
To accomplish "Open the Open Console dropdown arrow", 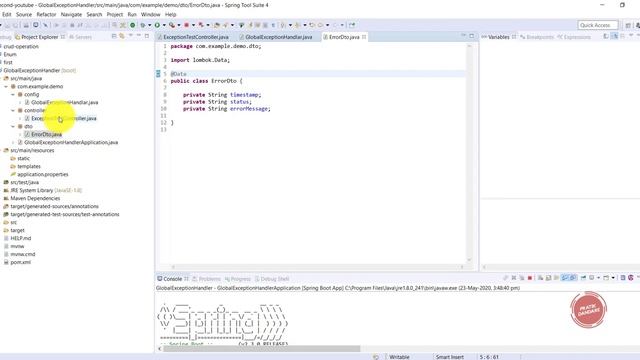I will coord(613,278).
